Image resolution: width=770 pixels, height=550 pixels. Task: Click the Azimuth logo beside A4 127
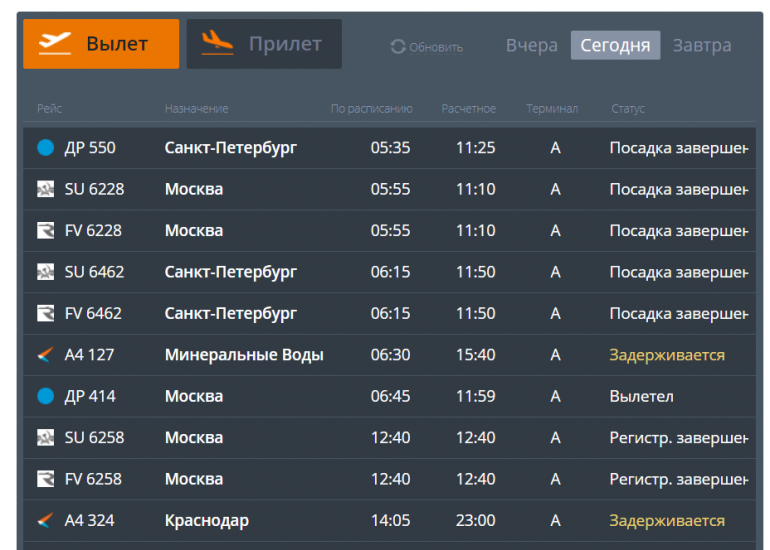45,355
